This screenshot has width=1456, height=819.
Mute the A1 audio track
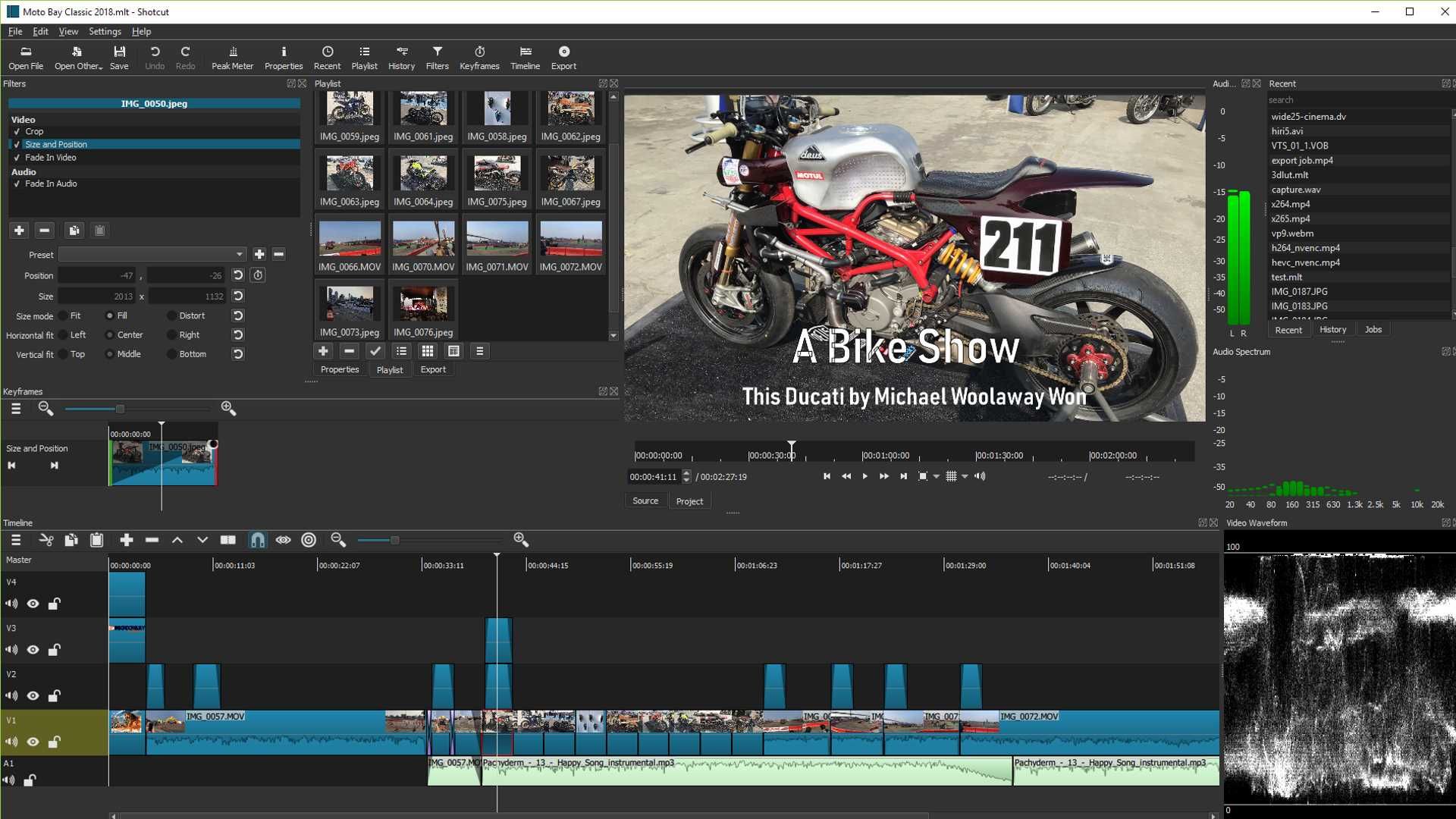(11, 780)
